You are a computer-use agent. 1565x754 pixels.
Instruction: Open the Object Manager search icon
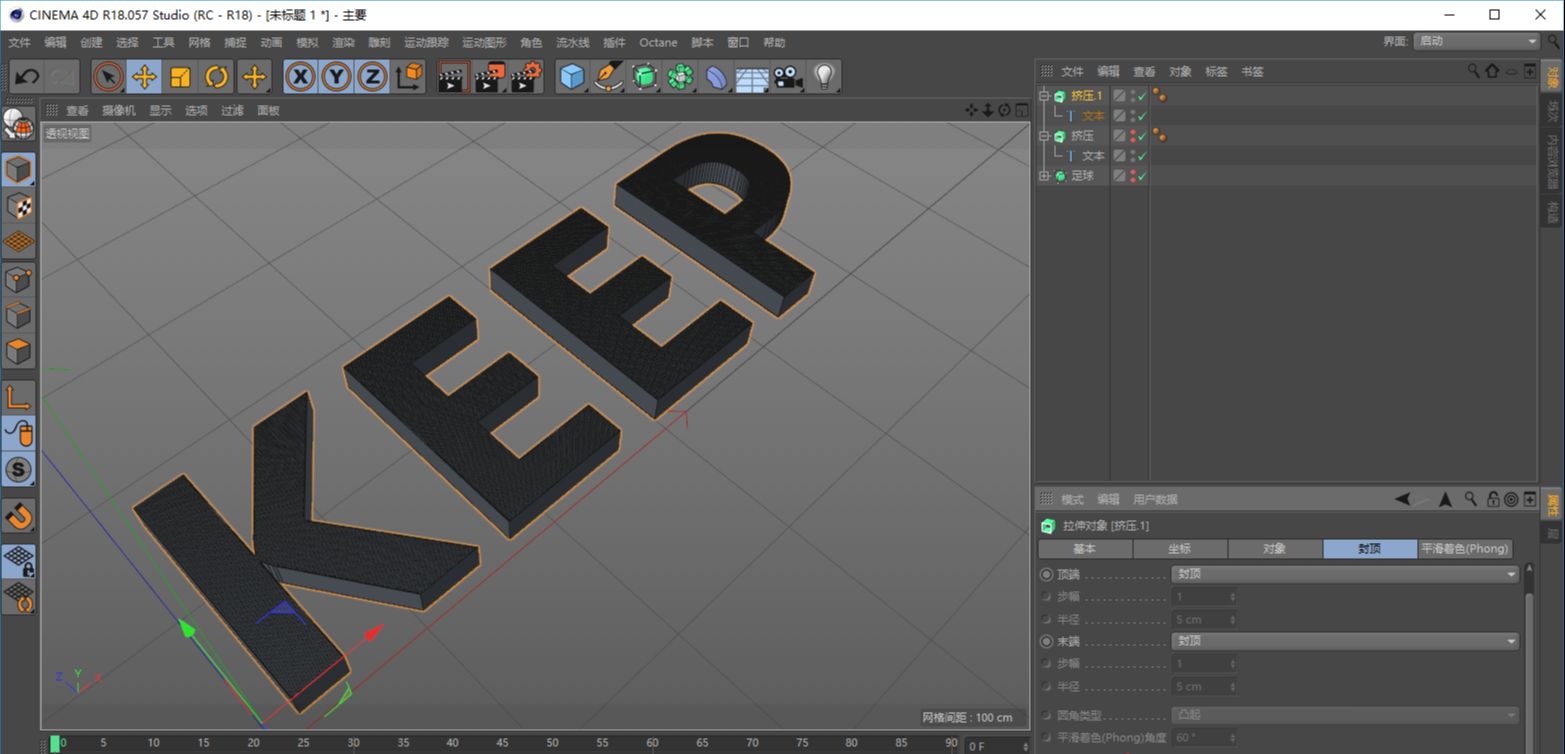pos(1473,71)
